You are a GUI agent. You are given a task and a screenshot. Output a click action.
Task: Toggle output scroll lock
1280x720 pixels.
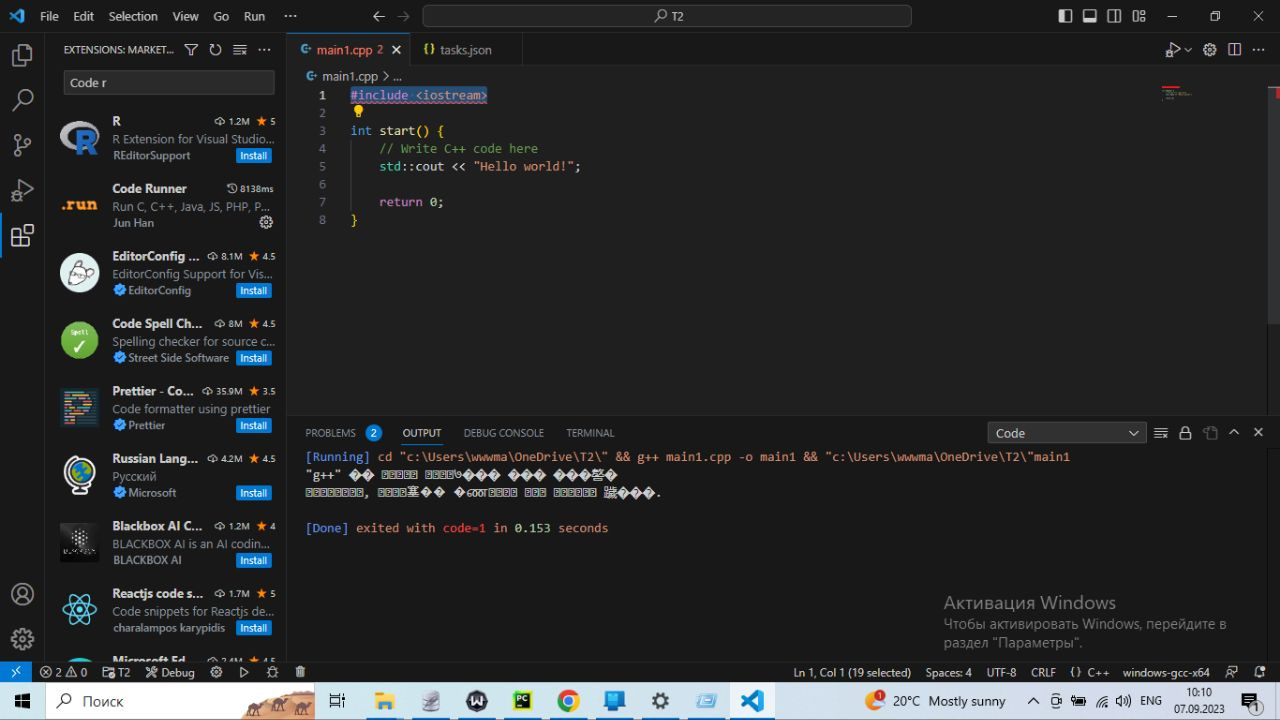click(x=1185, y=433)
